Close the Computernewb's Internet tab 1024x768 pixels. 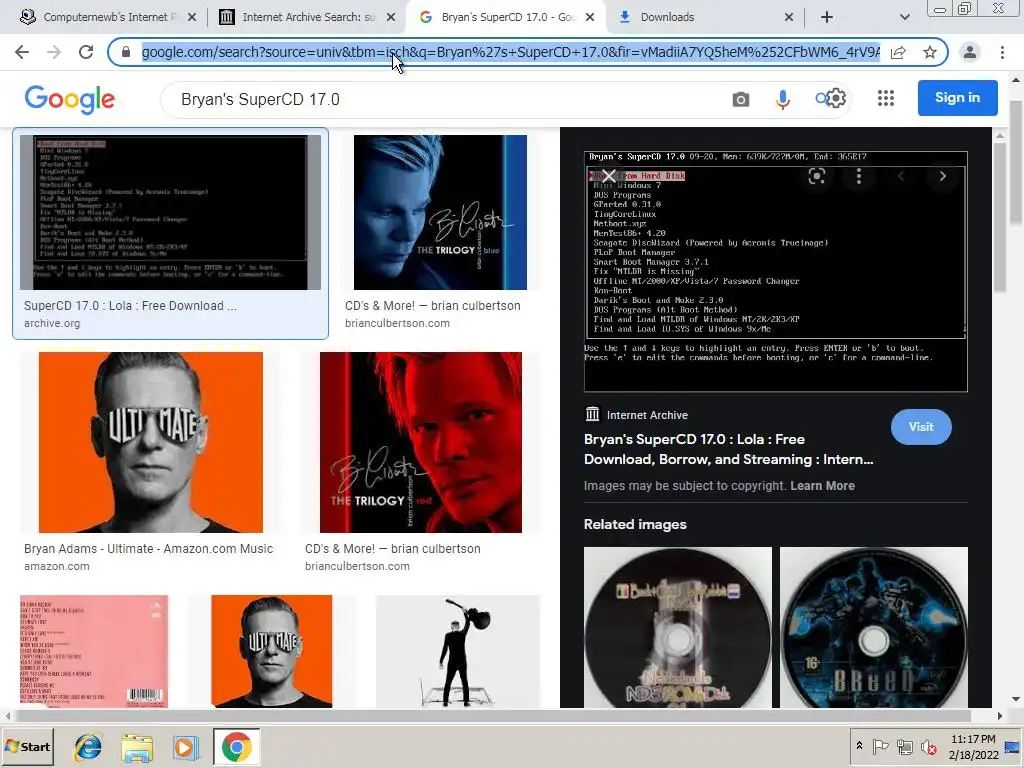(192, 17)
